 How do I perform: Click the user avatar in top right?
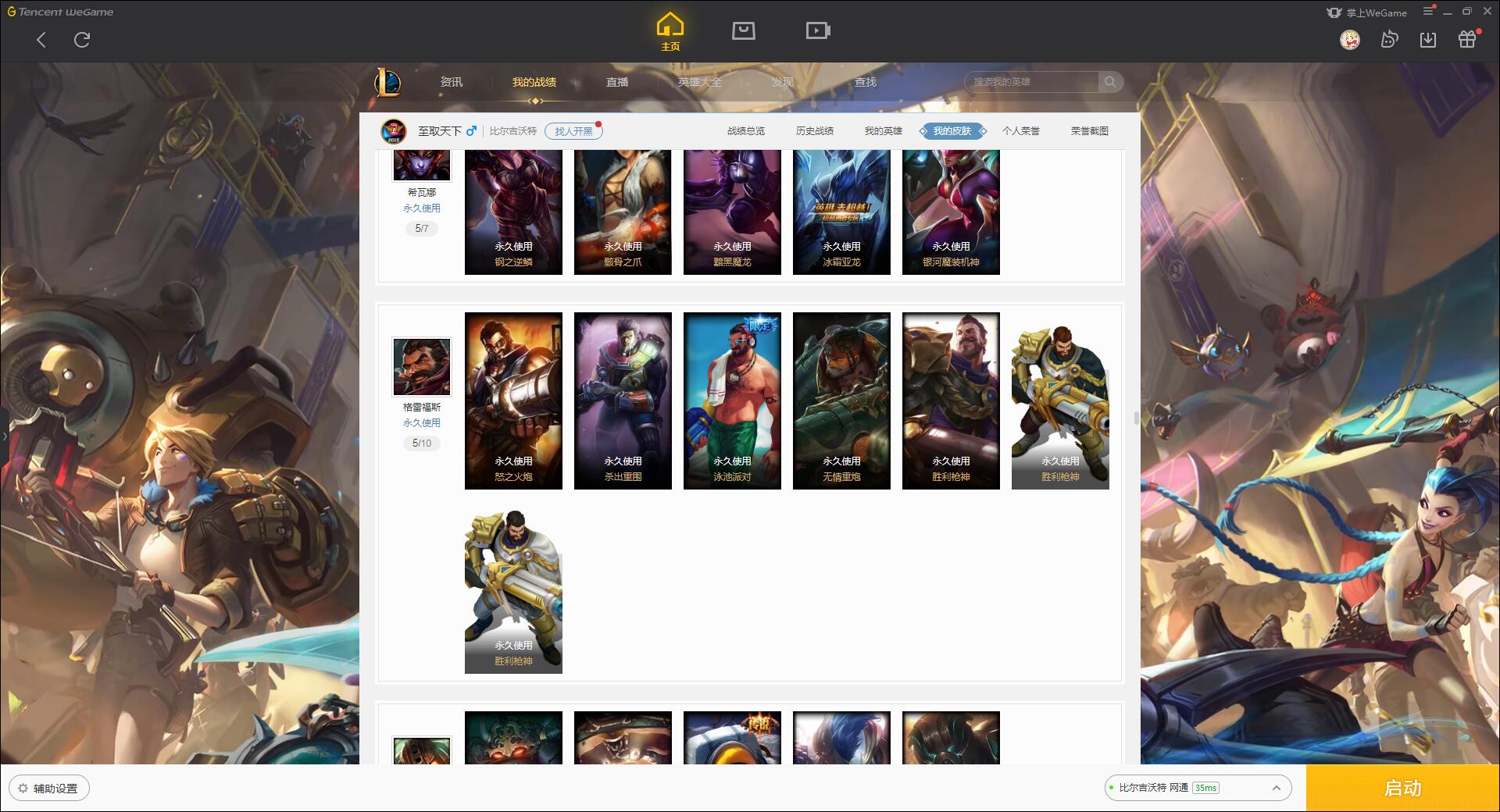(1350, 40)
